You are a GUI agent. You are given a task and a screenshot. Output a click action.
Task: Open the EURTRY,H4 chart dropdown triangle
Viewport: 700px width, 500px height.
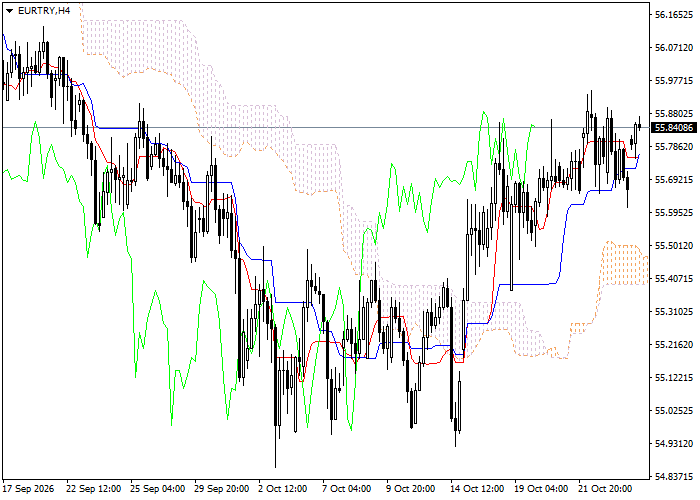tap(9, 11)
